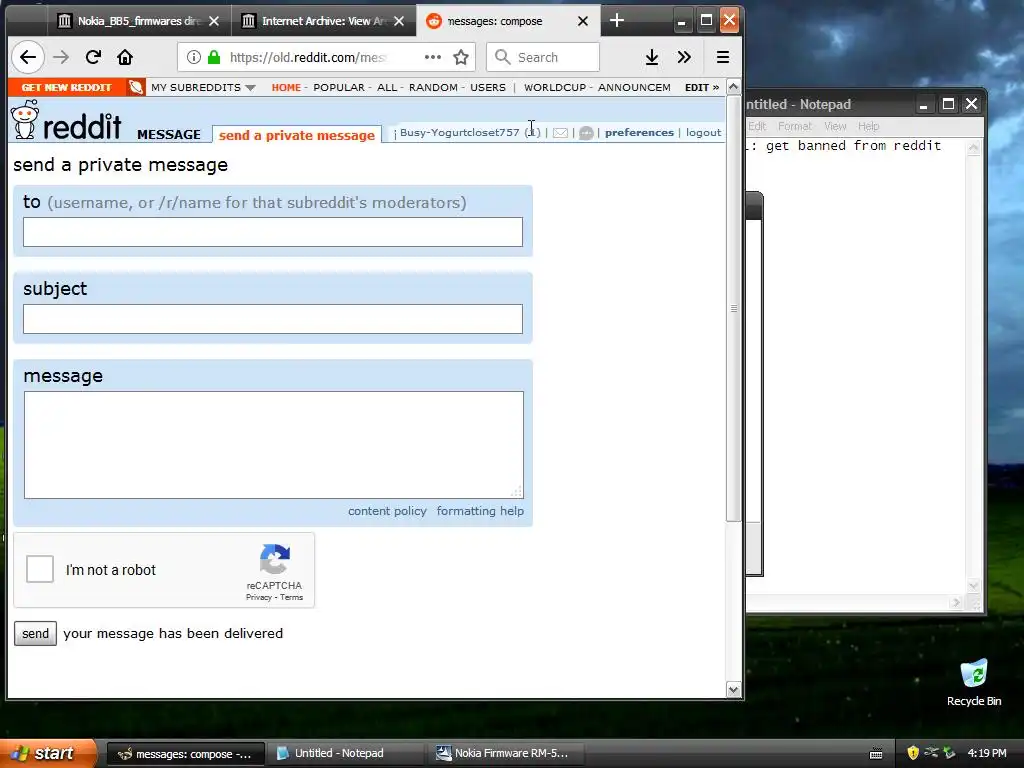Check the I'm not a robot box
The image size is (1024, 768).
pos(40,569)
